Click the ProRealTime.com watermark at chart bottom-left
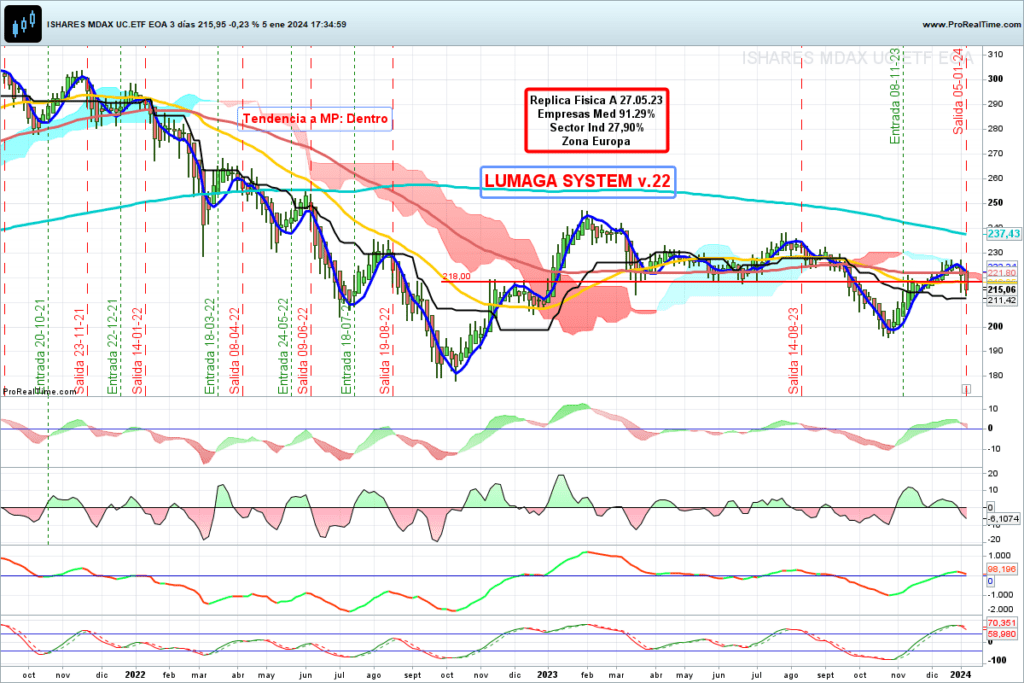The width and height of the screenshot is (1024, 683). tap(33, 392)
